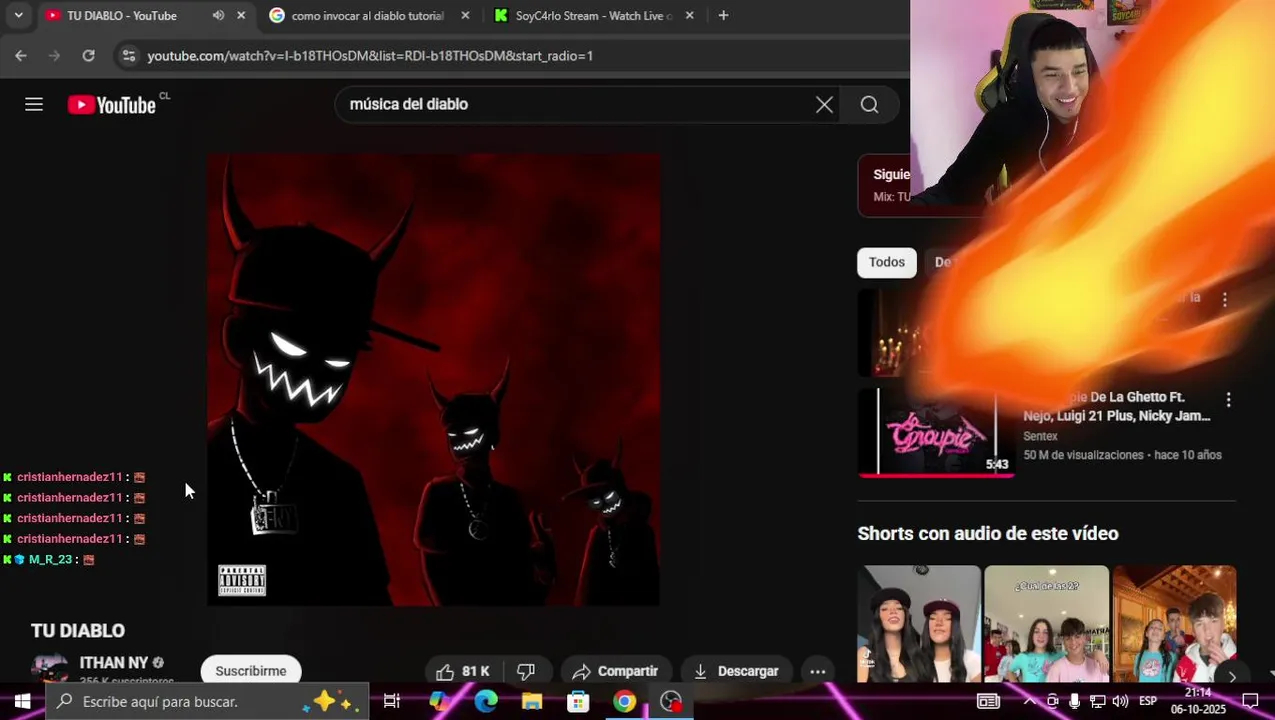Expand hidden system tray icons
Screen dimensions: 1275x720
(1029, 701)
